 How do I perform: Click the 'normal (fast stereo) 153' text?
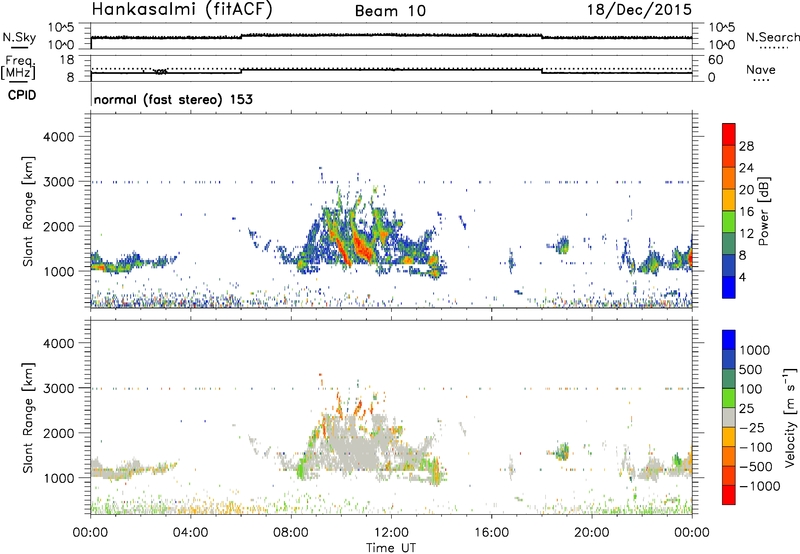pos(173,99)
